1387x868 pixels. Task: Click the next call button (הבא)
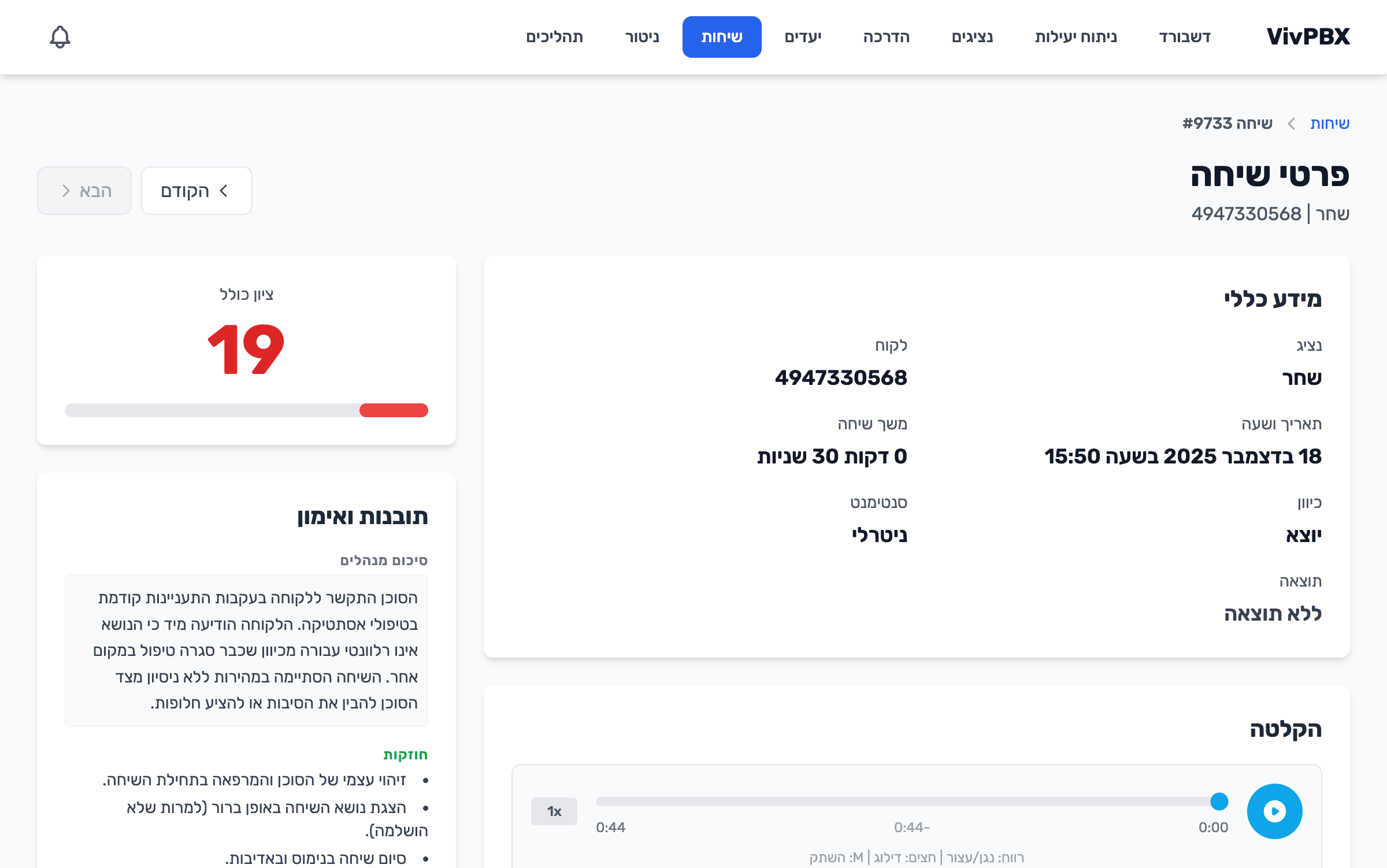84,191
